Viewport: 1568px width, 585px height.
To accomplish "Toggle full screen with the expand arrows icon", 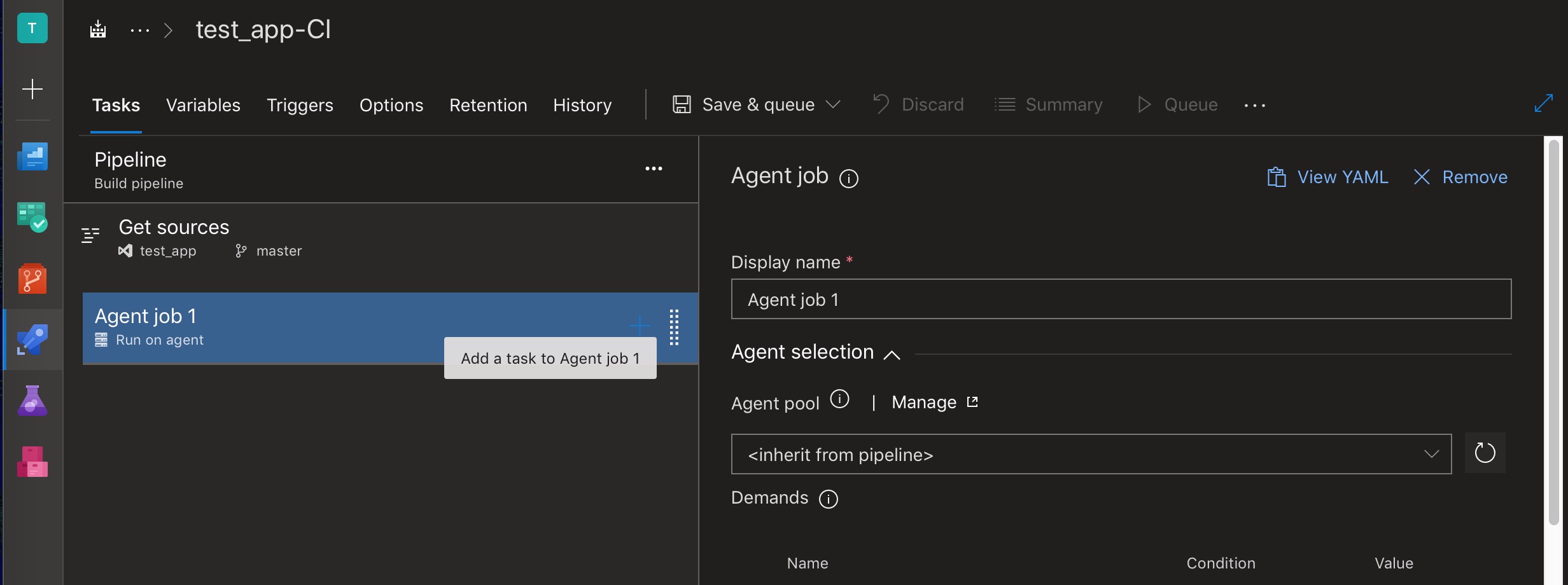I will pyautogui.click(x=1544, y=103).
